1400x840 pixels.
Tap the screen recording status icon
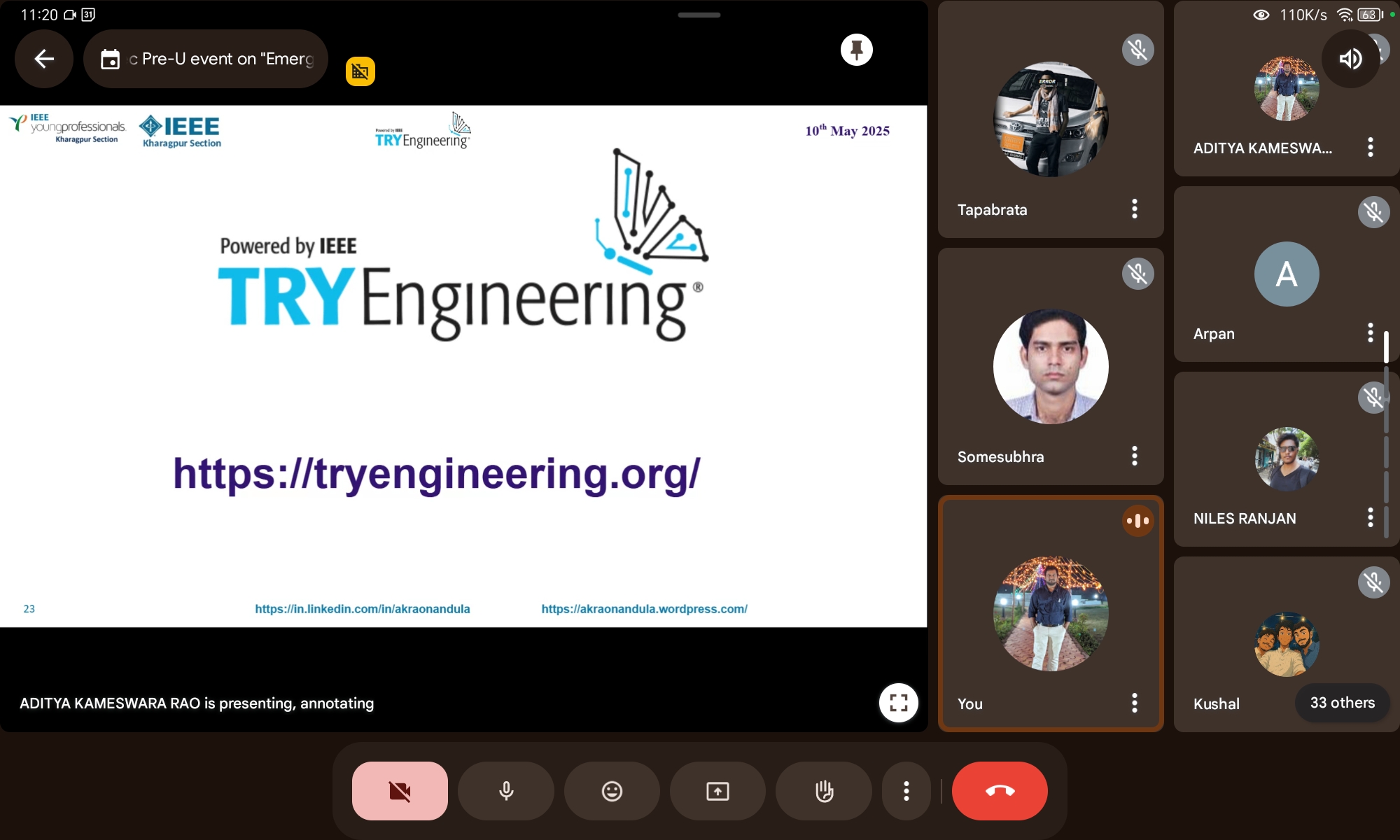(x=70, y=15)
